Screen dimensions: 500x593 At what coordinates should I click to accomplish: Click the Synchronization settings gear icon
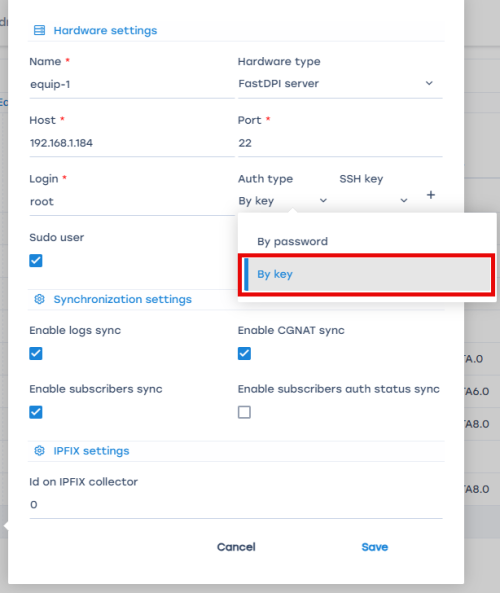pos(39,299)
